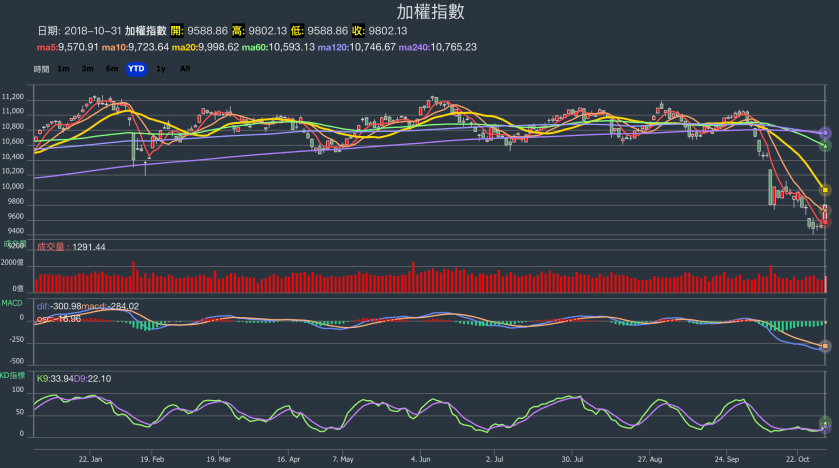Click the 4. Jun date axis label
The width and height of the screenshot is (839, 468).
[420, 459]
